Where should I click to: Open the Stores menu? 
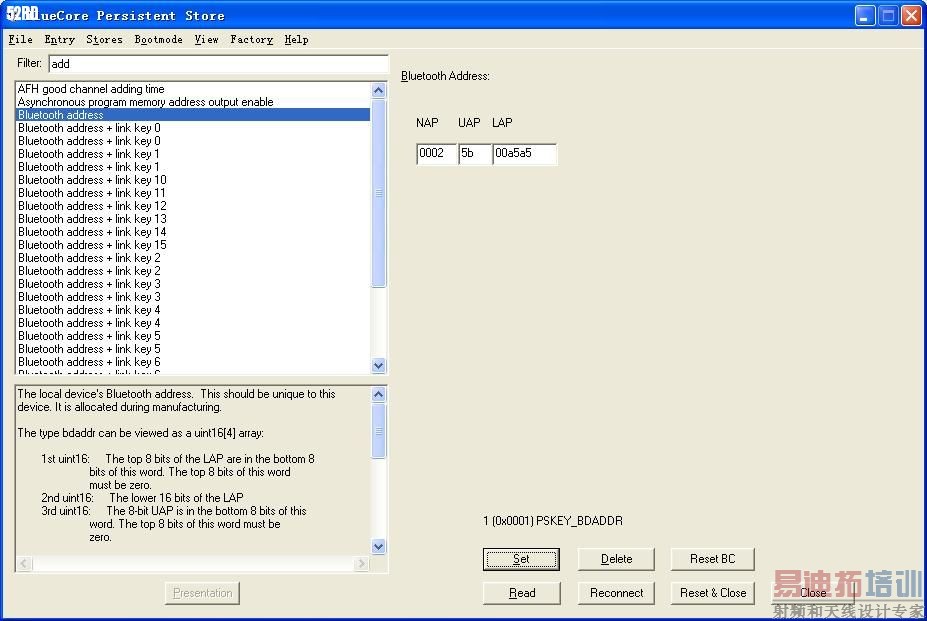tap(105, 40)
